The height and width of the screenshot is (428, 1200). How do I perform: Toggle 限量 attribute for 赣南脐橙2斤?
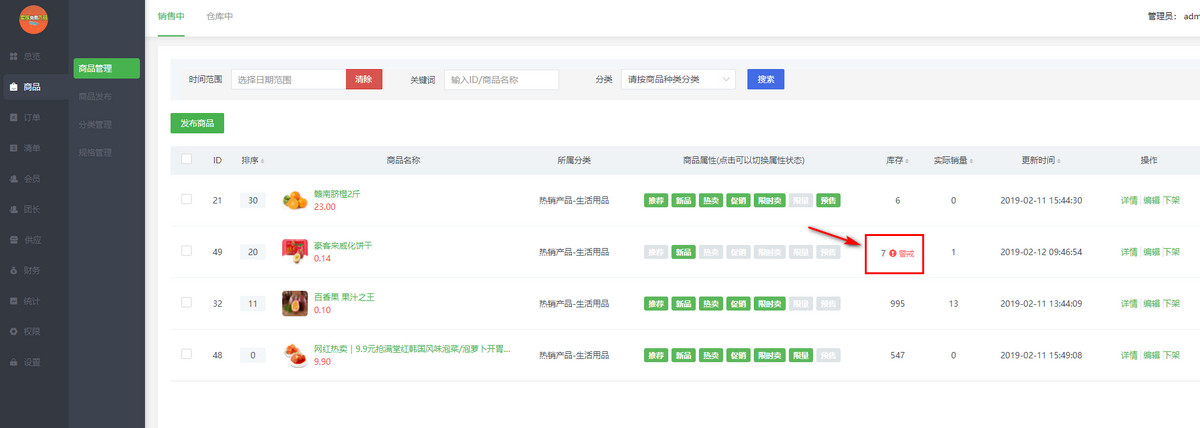(801, 201)
